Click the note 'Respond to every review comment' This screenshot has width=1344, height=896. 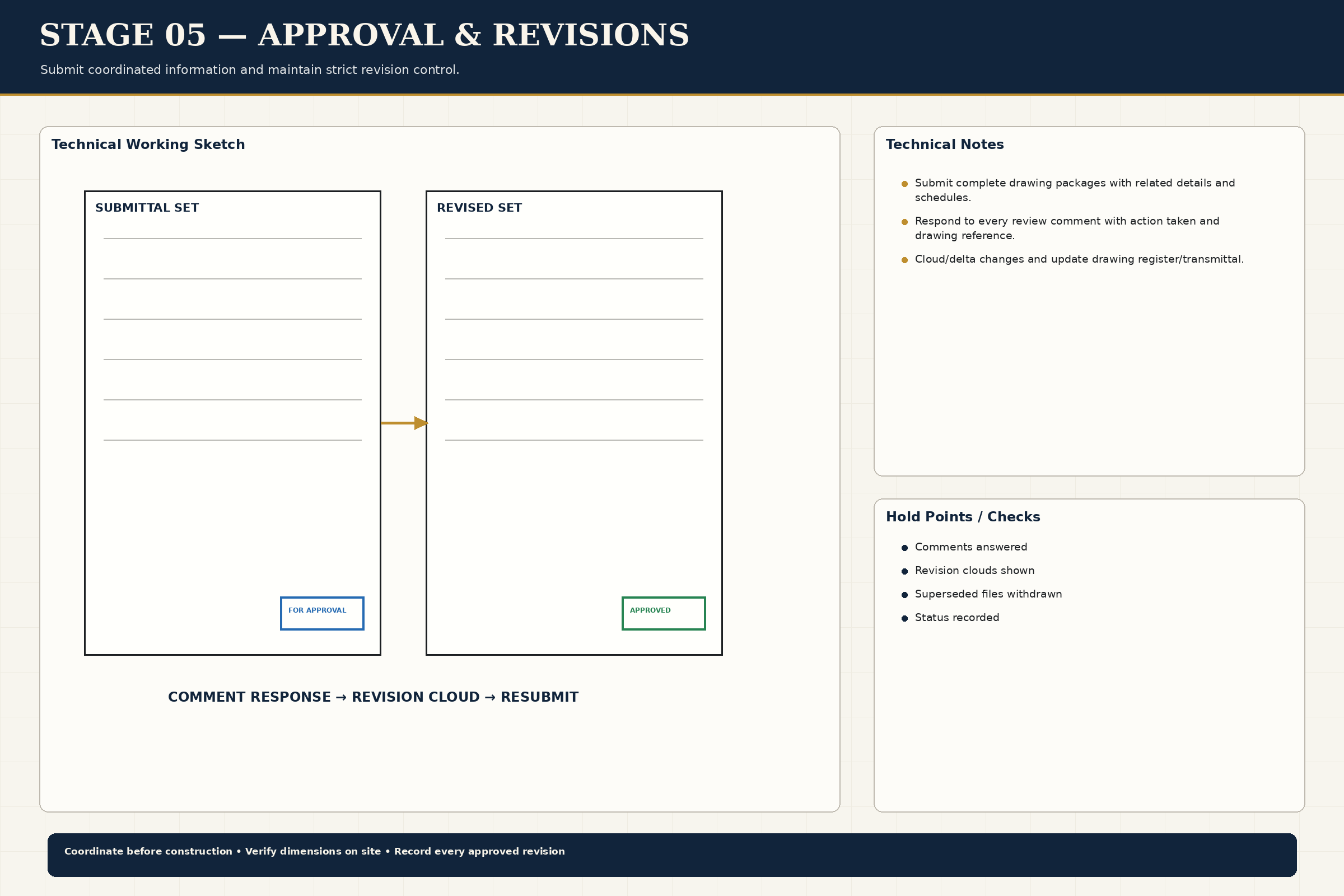[1066, 228]
